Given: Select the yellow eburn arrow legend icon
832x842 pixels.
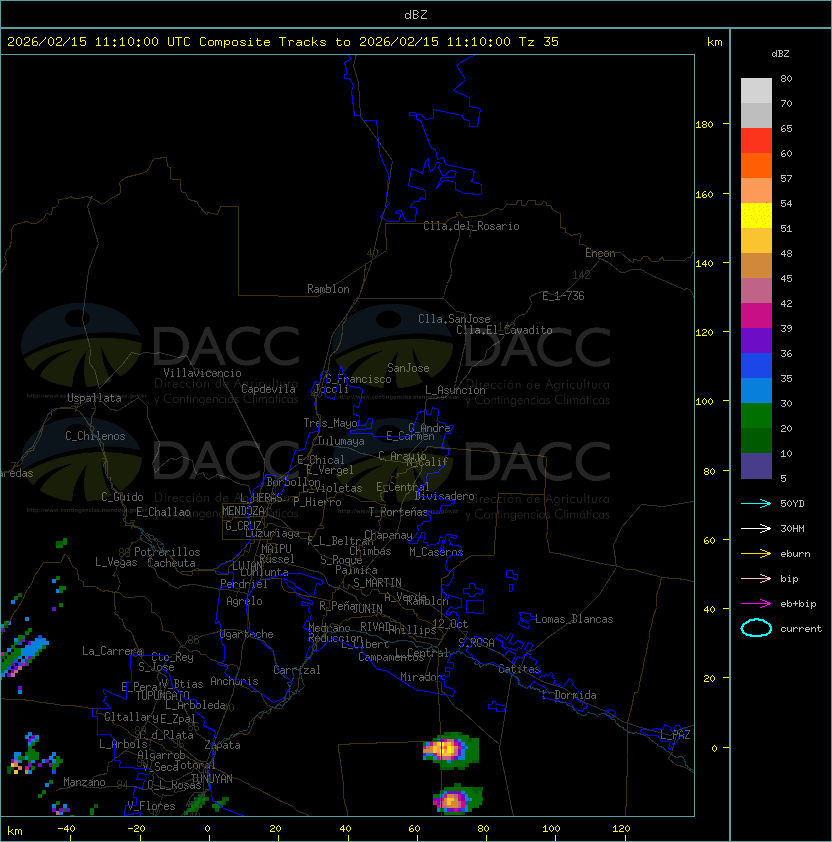Looking at the screenshot, I should tap(756, 553).
